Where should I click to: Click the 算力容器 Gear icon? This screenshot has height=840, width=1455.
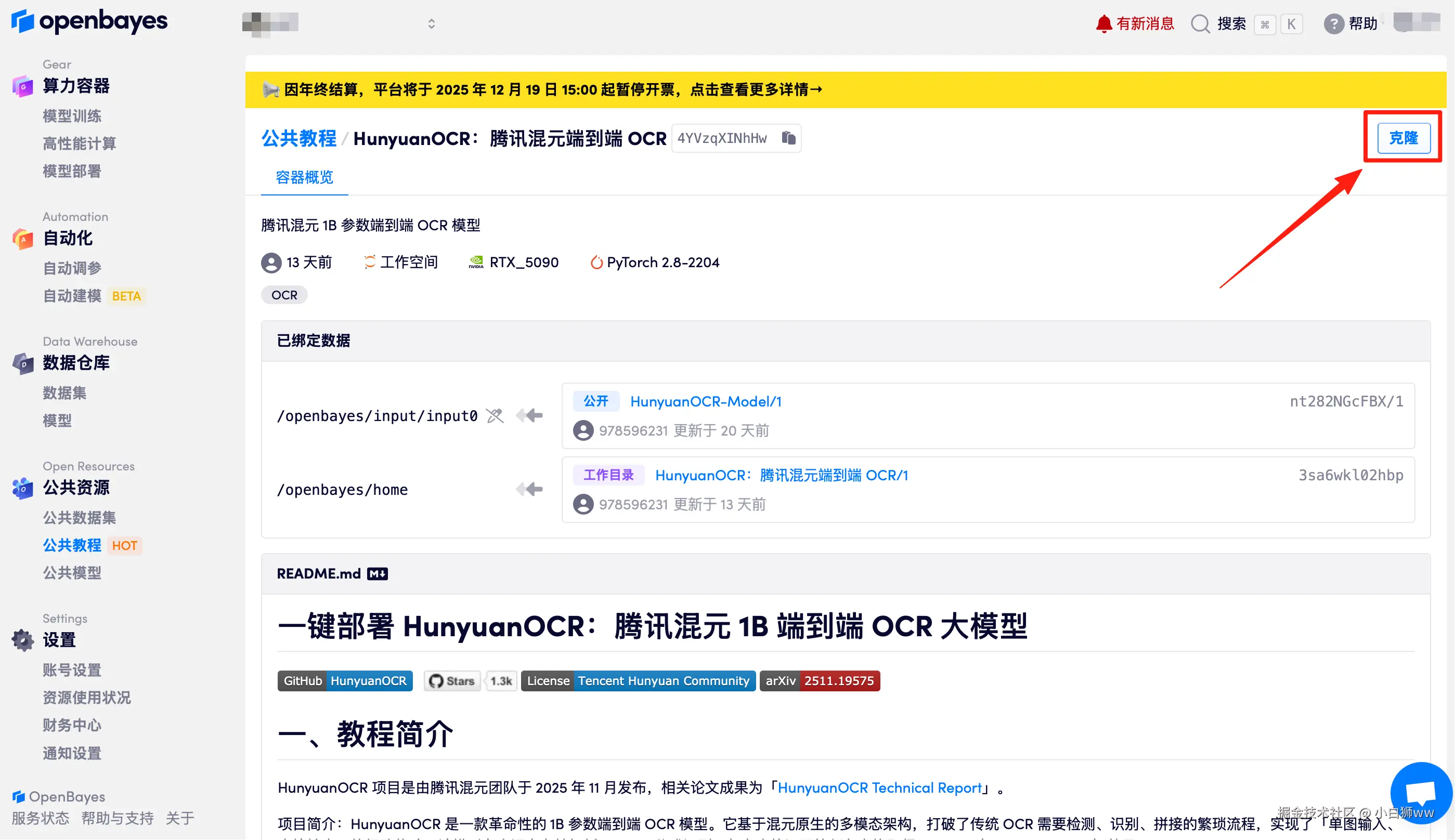(22, 86)
